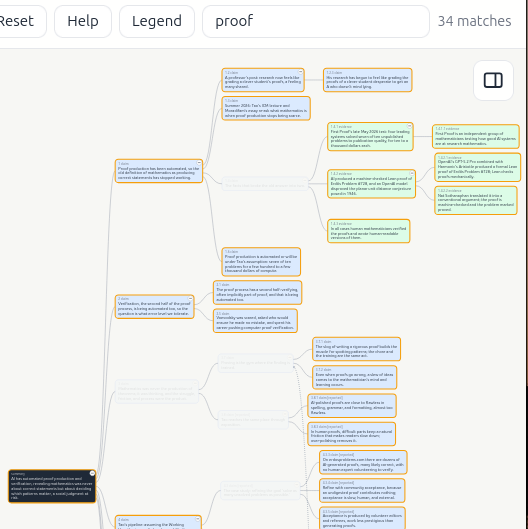528x529 pixels.
Task: Select evidence 'Nat Sothanaphan translated it'
Action: click(476, 200)
